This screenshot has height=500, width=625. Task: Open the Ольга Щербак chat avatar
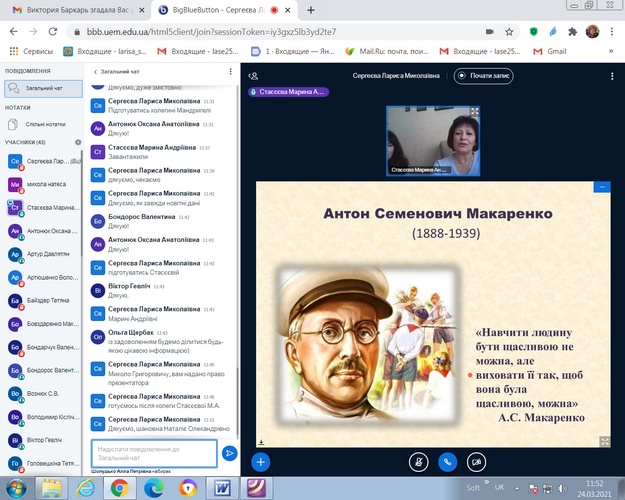coord(98,337)
